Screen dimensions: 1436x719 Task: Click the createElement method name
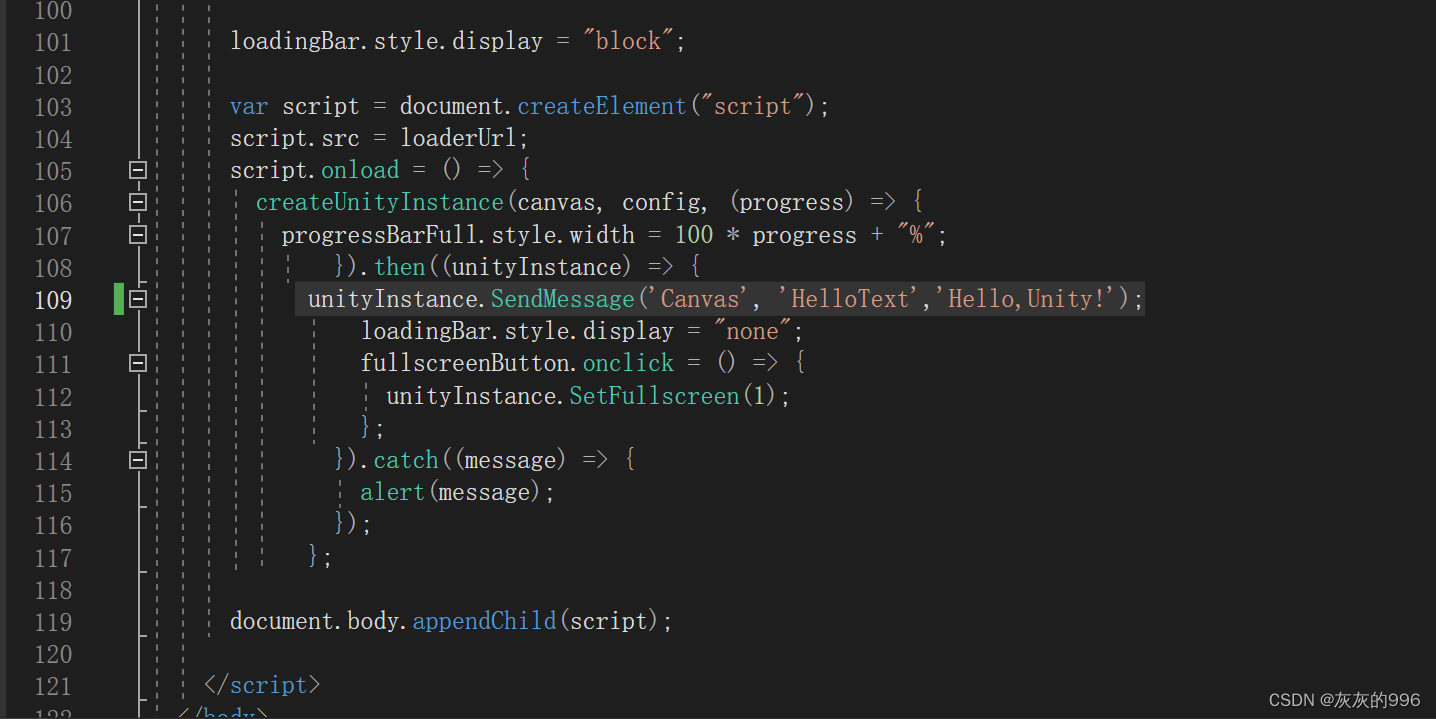coord(602,106)
